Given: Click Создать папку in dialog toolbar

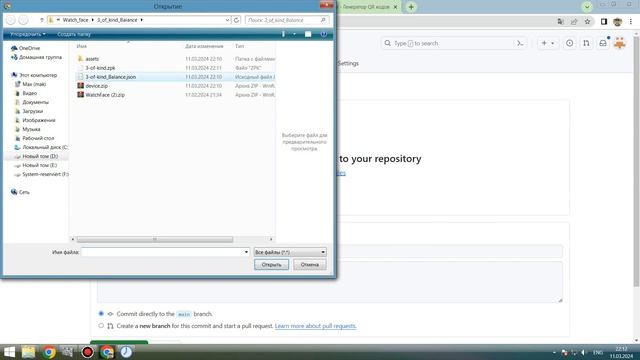Looking at the screenshot, I should (74, 34).
